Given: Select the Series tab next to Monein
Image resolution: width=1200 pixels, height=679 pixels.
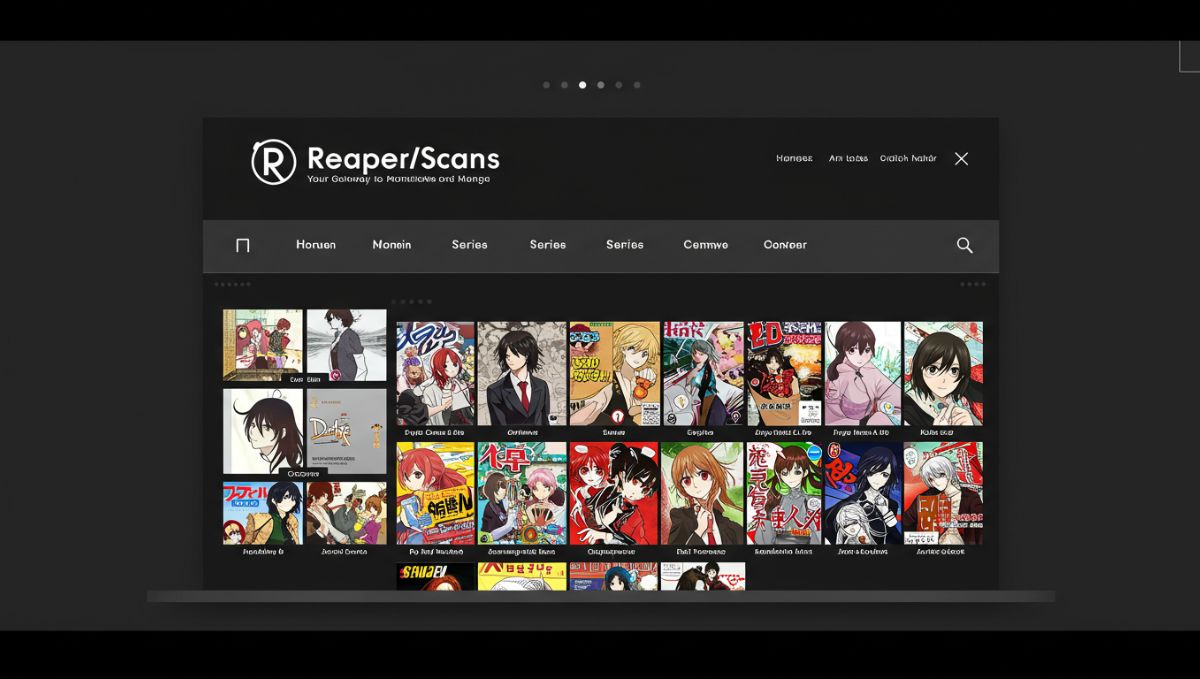Looking at the screenshot, I should [469, 245].
